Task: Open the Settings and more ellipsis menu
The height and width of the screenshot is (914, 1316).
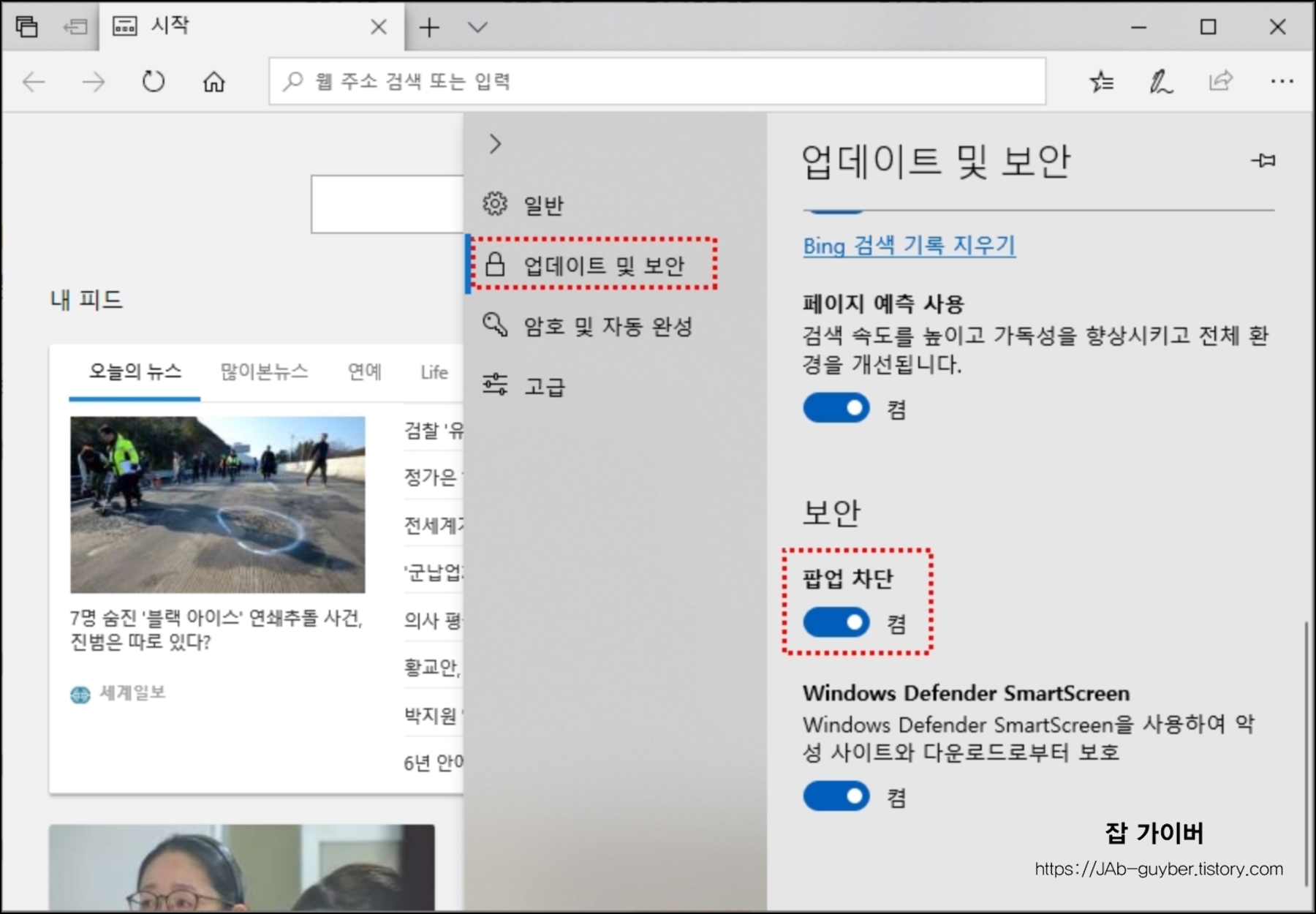Action: pos(1282,81)
